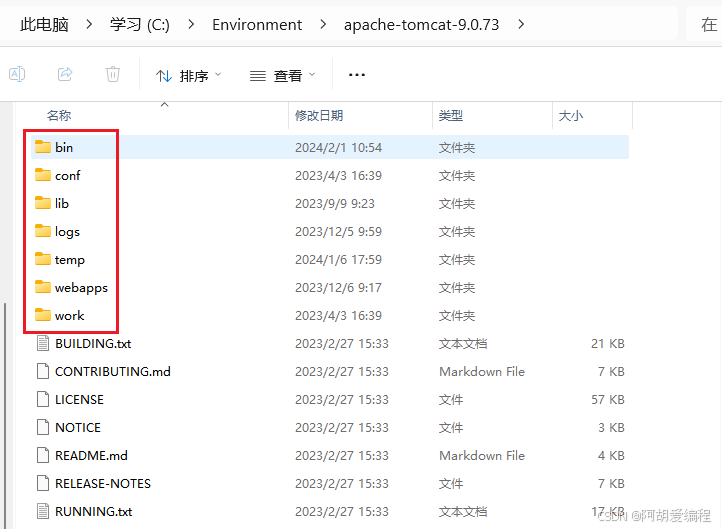Sort by 修改日期 column header
The height and width of the screenshot is (529, 722).
coord(319,116)
